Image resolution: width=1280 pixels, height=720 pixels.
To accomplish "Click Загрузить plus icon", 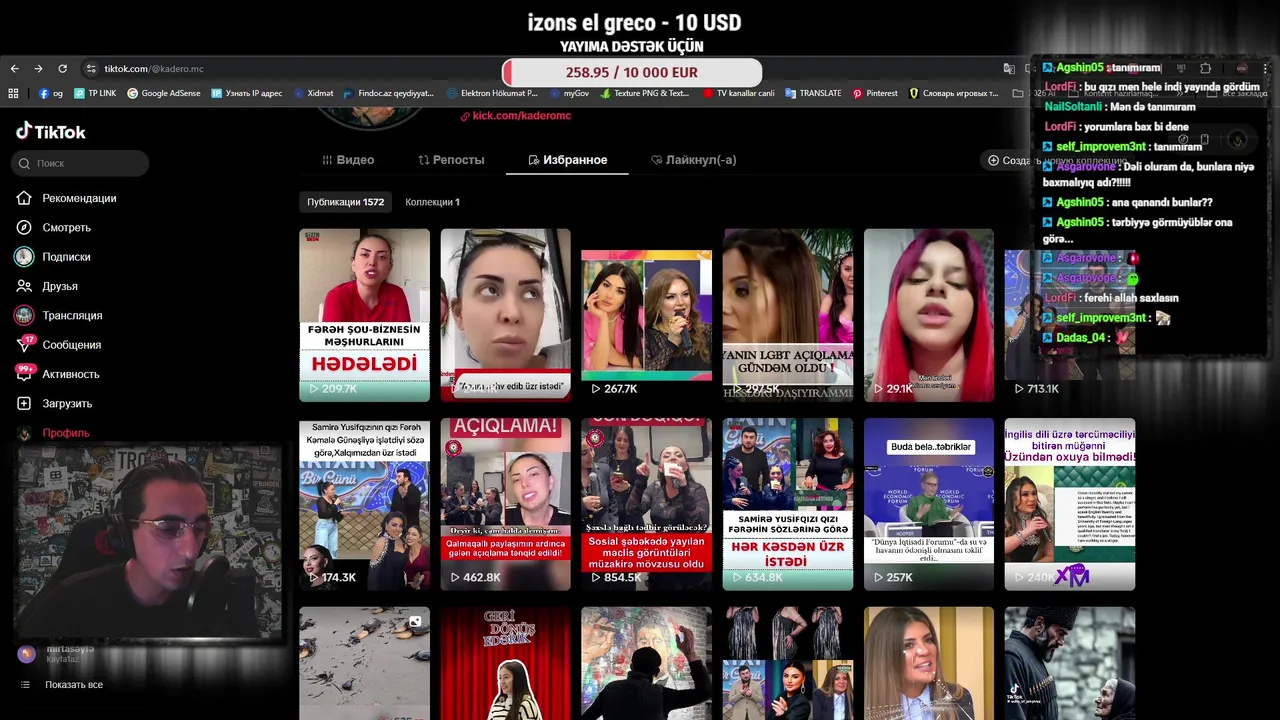I will tap(24, 403).
